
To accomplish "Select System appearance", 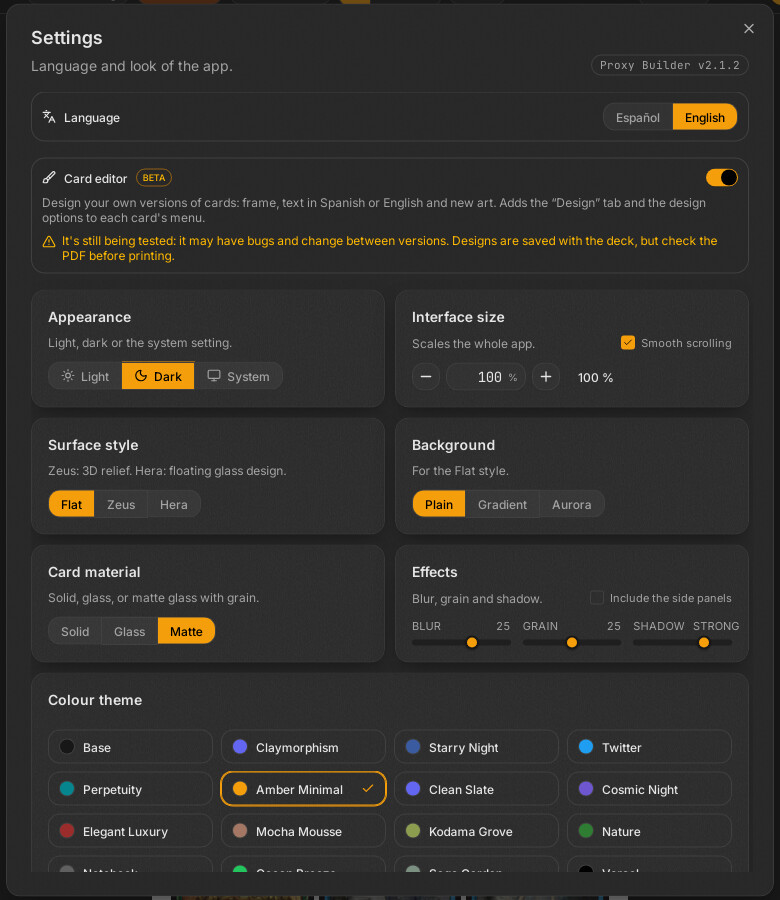I will (x=238, y=377).
